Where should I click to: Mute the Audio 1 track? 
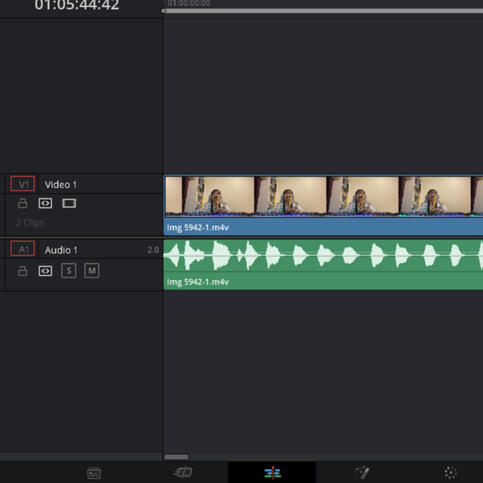coord(92,271)
